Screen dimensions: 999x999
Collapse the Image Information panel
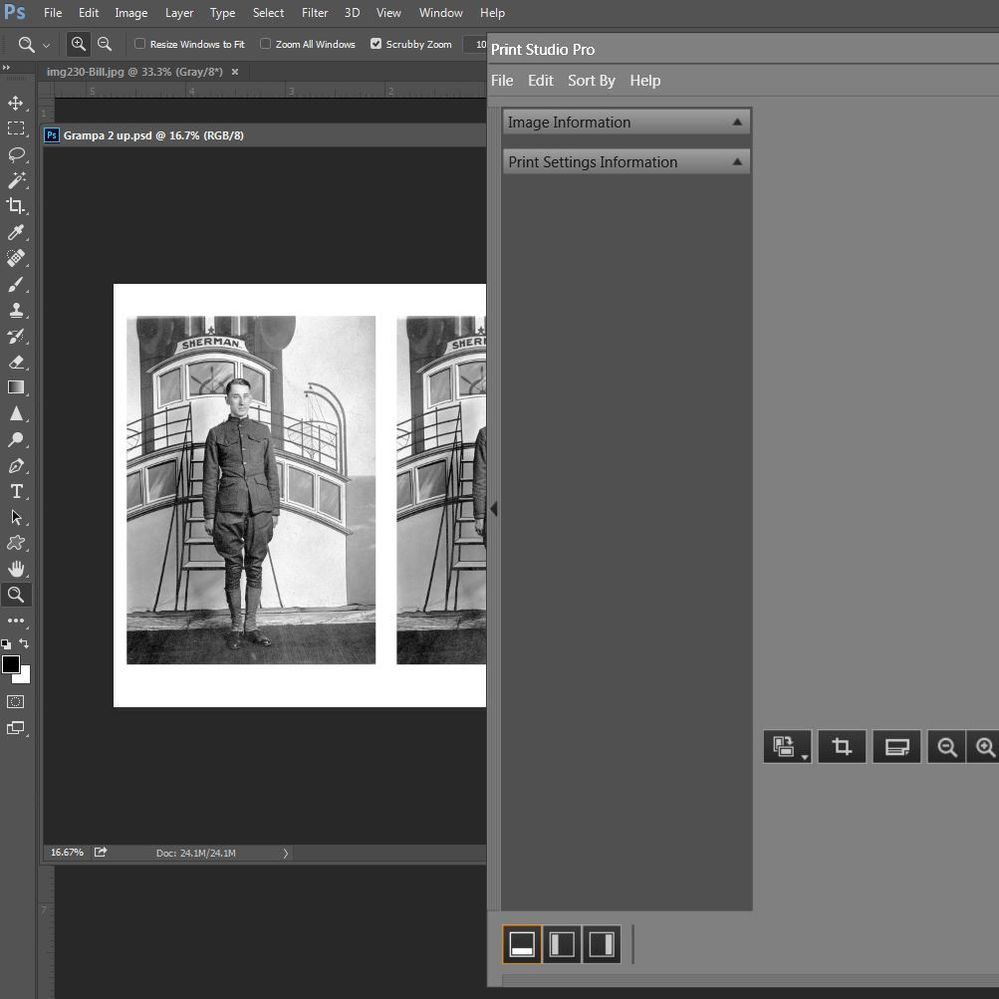(x=737, y=122)
